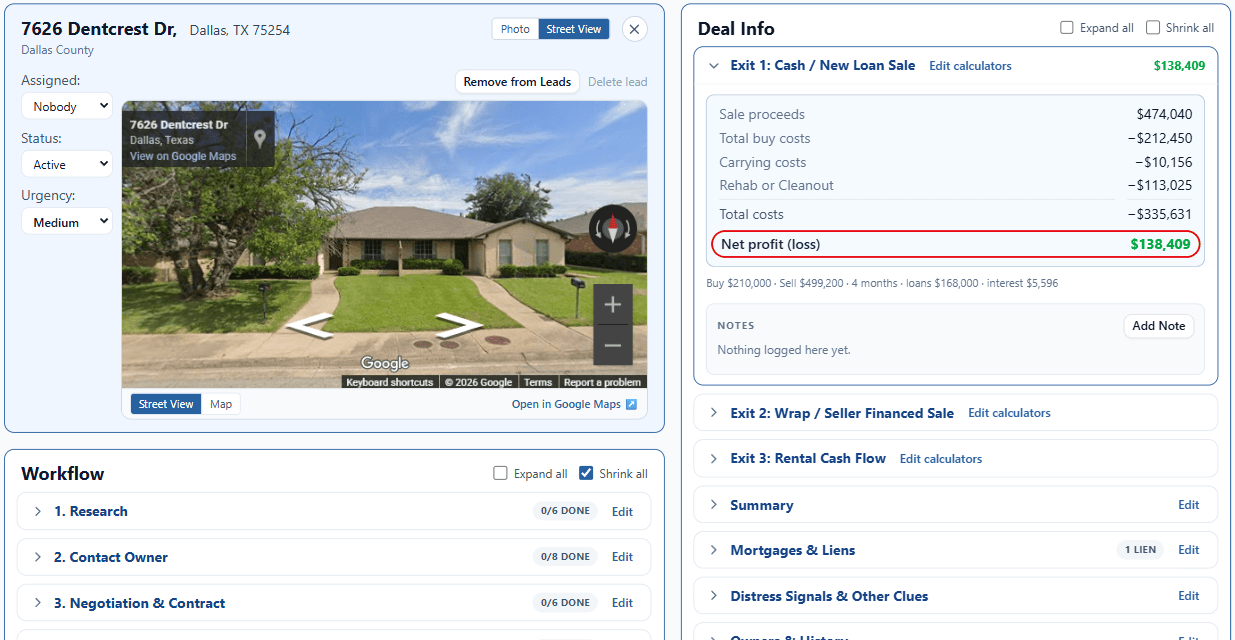This screenshot has width=1235, height=640.
Task: Uncheck Shrink all in Workflow
Action: pos(586,474)
